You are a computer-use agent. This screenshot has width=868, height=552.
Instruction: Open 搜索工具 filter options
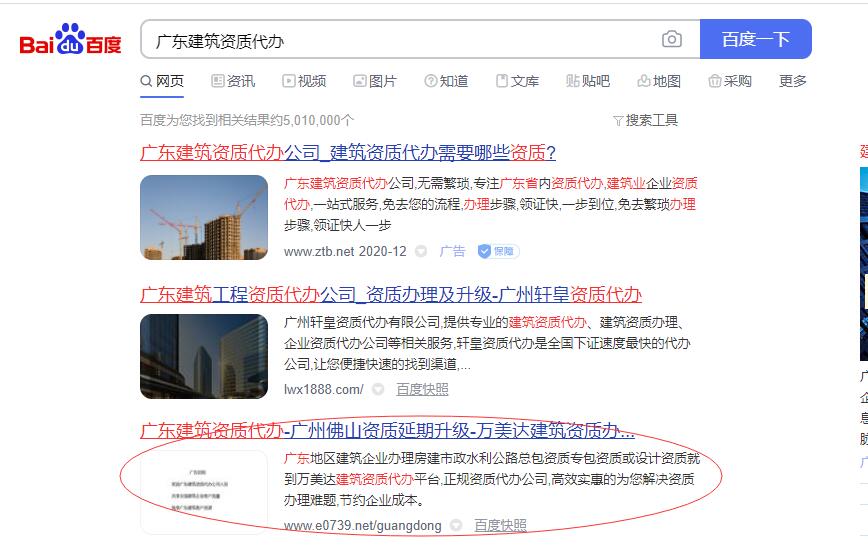point(645,120)
